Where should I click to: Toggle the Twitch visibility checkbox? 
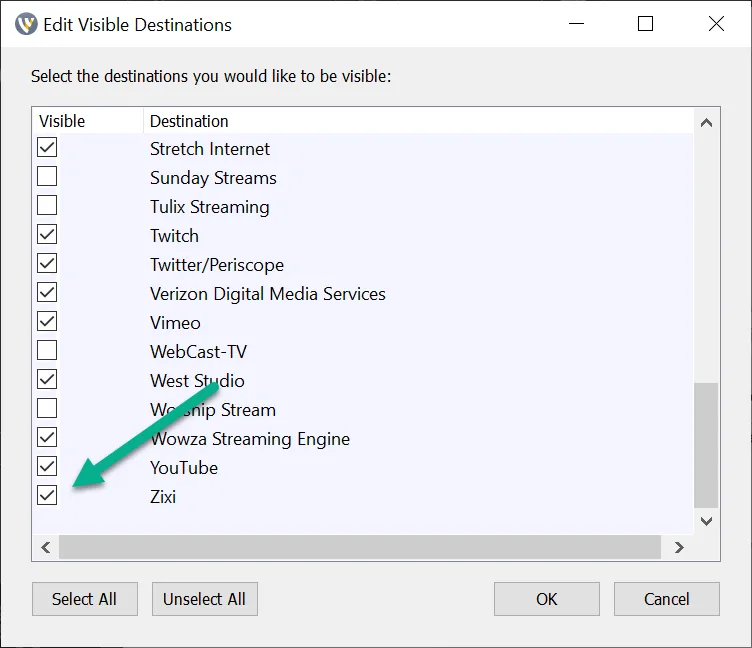tap(47, 235)
